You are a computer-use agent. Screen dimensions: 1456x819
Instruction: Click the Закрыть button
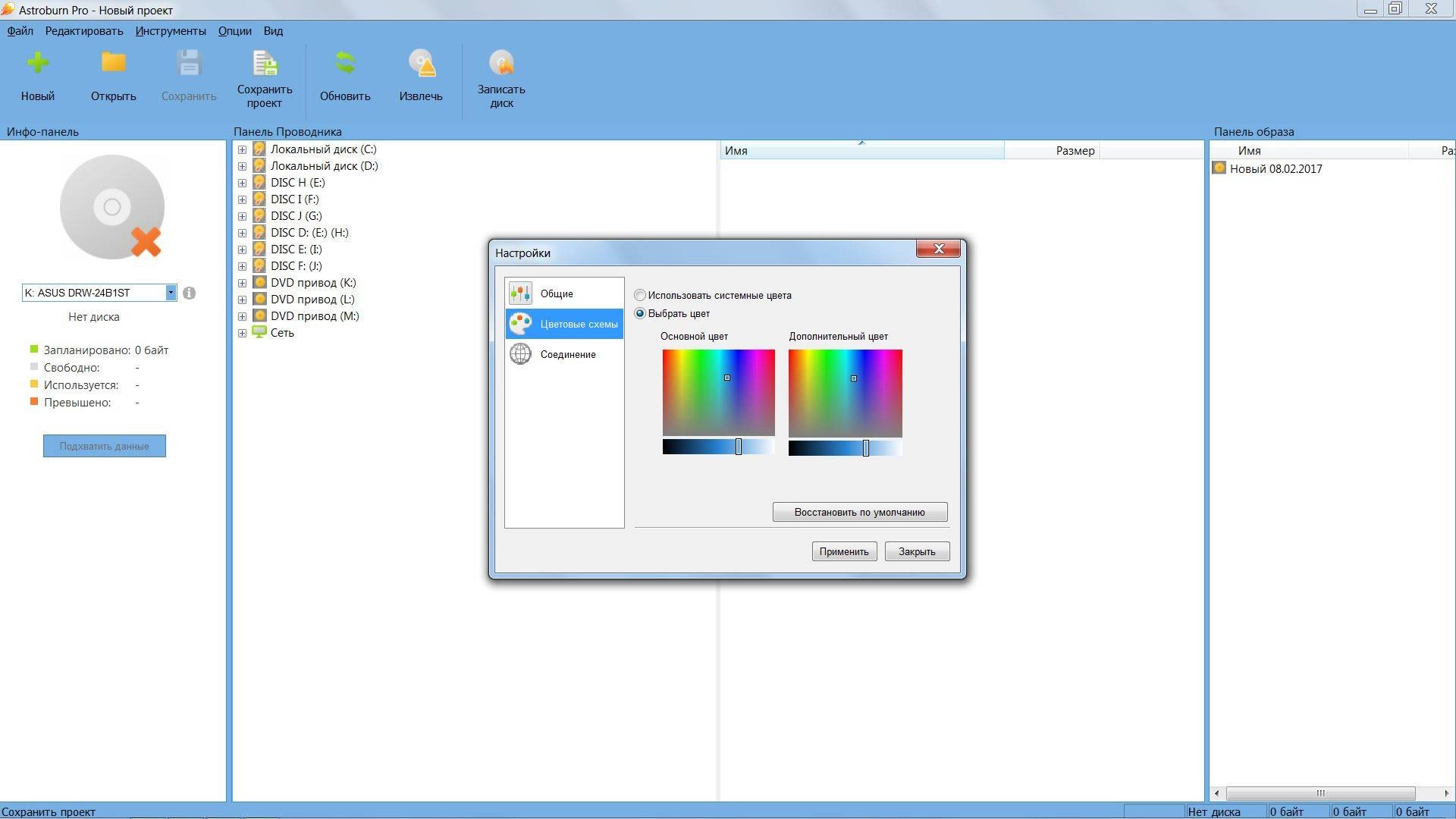point(917,551)
